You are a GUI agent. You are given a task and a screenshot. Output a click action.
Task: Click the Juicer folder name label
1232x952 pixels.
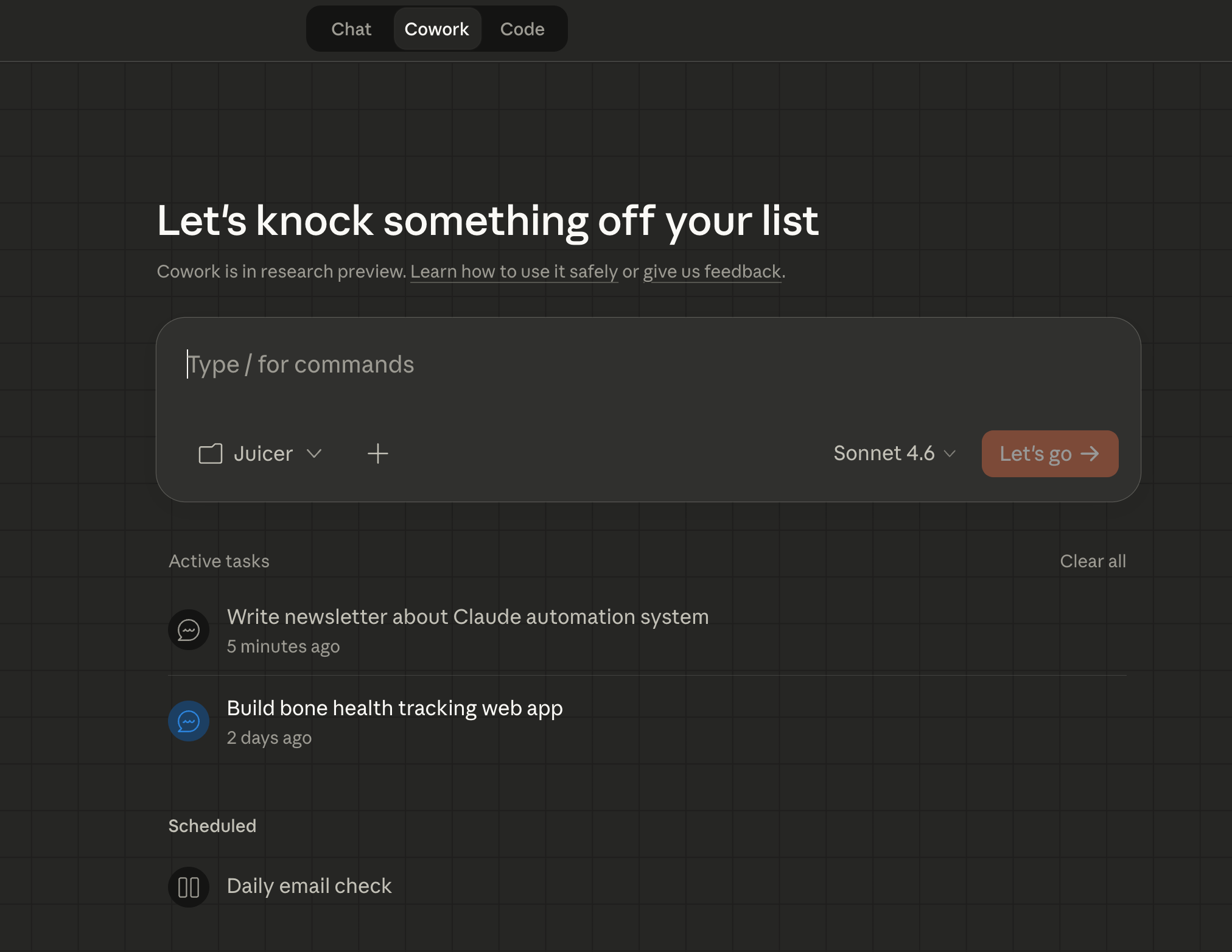click(263, 453)
